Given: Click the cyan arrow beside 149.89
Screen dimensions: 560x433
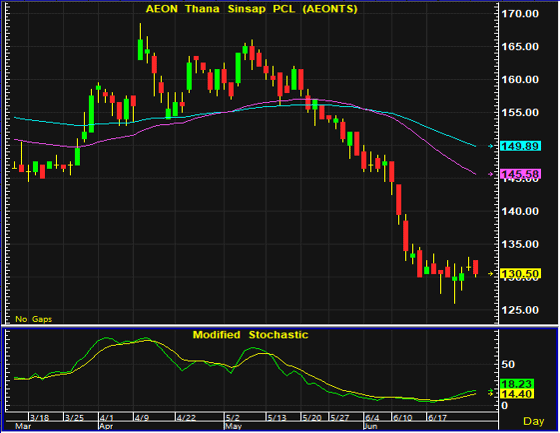Looking at the screenshot, I should click(491, 146).
